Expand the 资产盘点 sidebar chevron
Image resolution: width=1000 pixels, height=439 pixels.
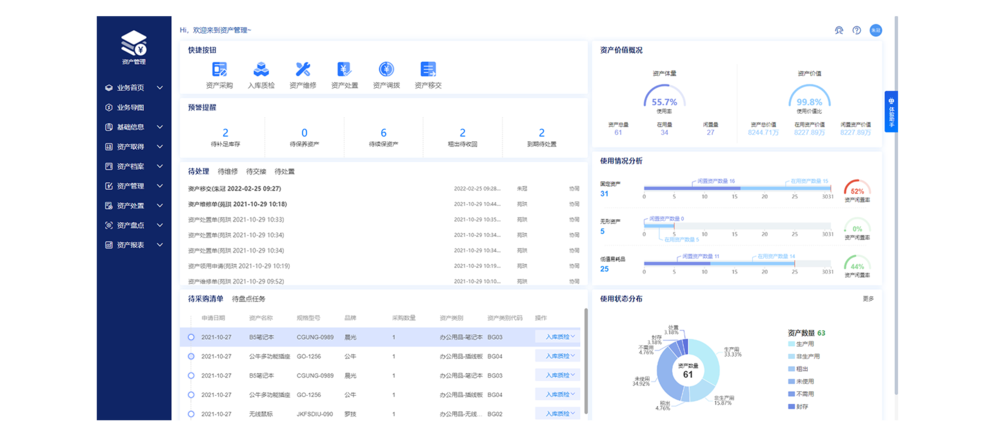159,225
